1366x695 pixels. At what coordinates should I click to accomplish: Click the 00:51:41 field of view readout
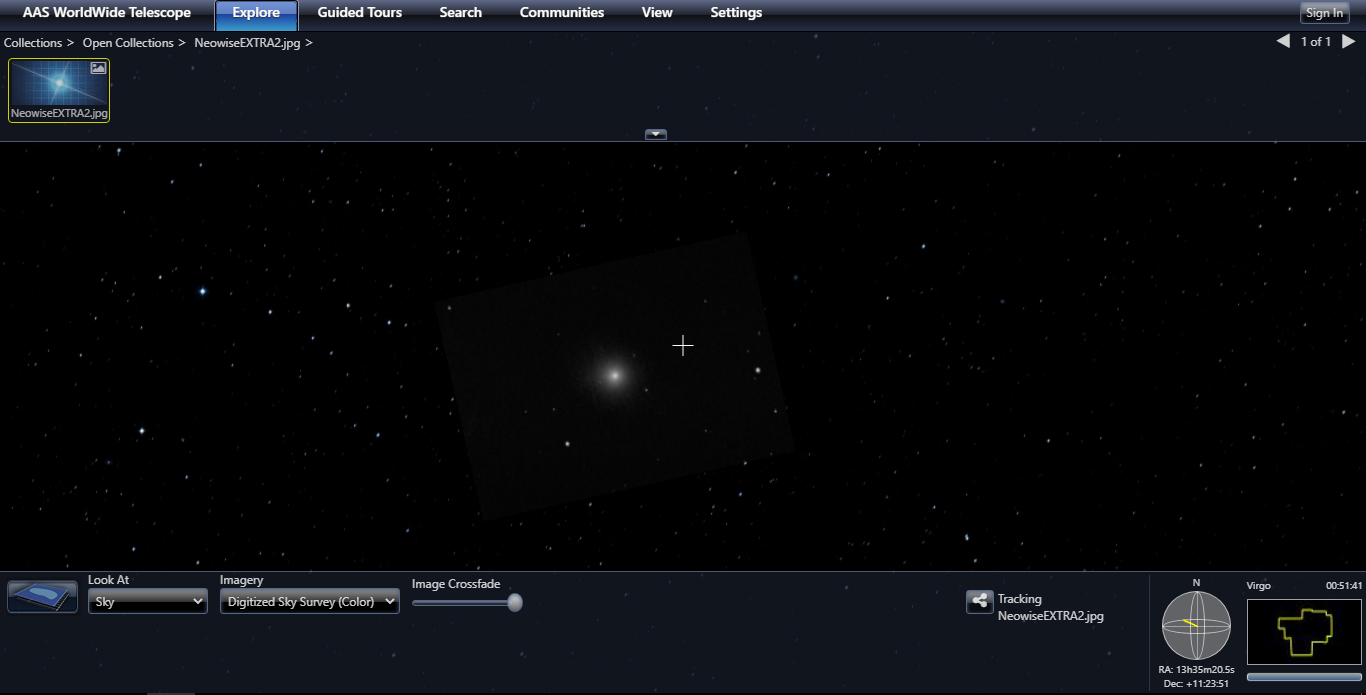[1344, 586]
